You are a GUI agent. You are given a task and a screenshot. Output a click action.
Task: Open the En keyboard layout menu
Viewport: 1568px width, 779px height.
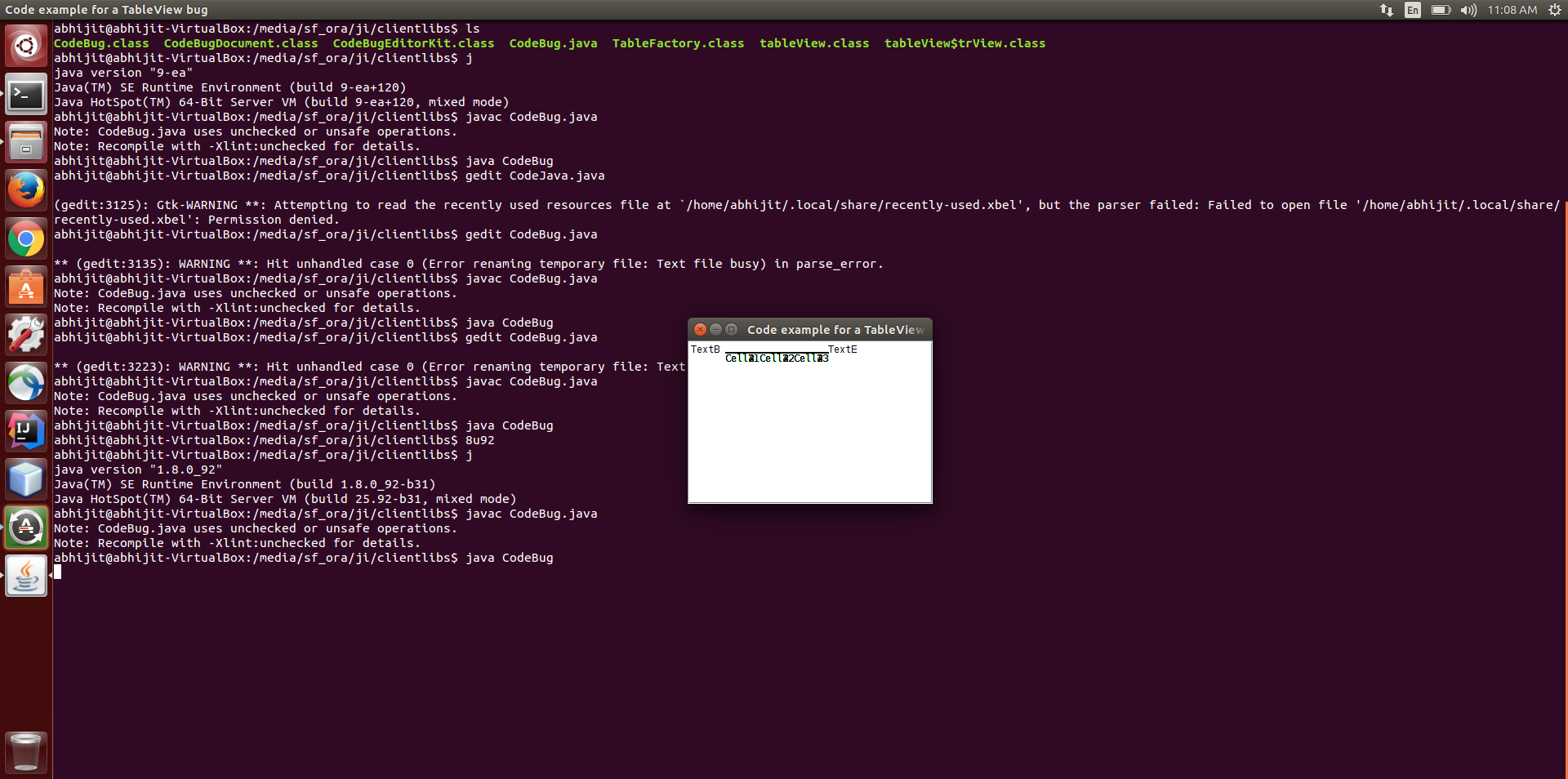[1413, 10]
